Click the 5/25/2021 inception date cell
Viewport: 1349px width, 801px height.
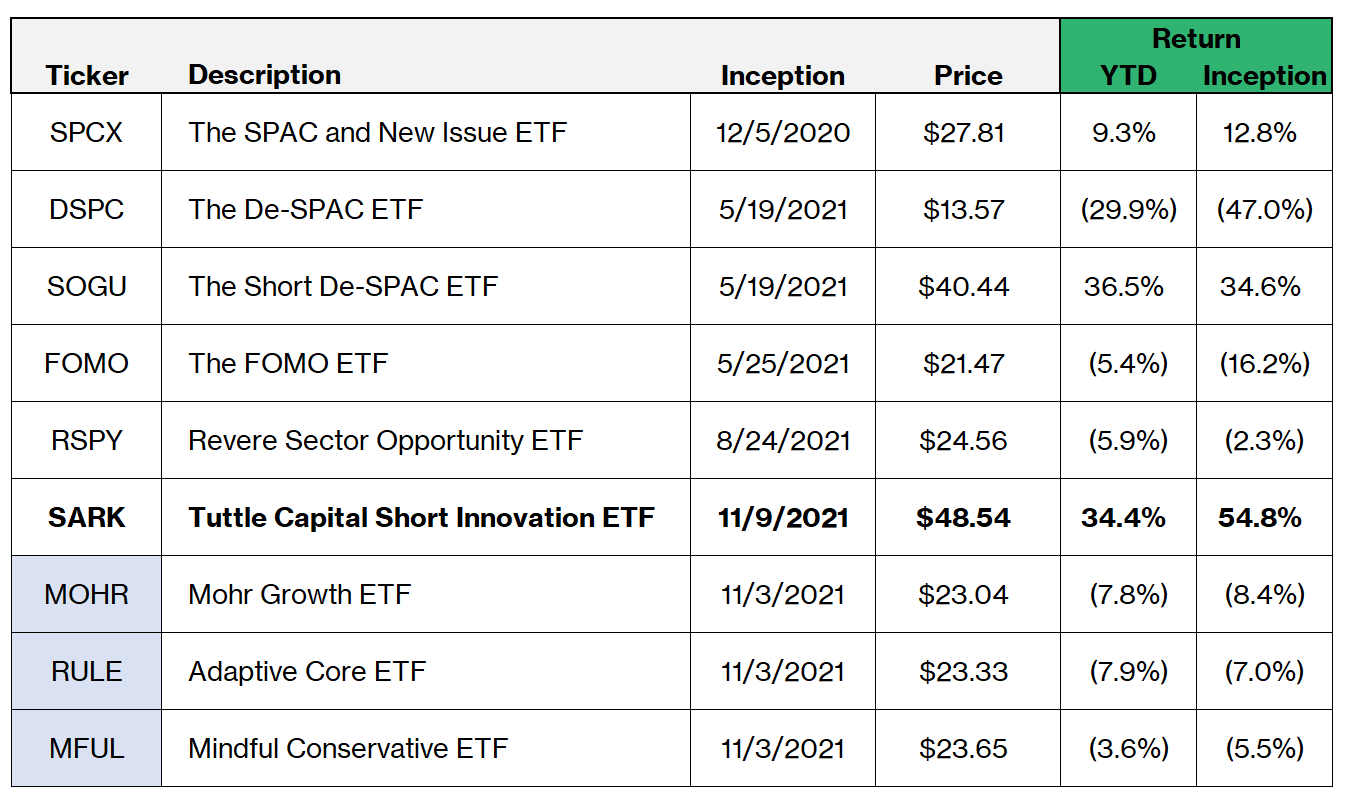pyautogui.click(x=782, y=363)
